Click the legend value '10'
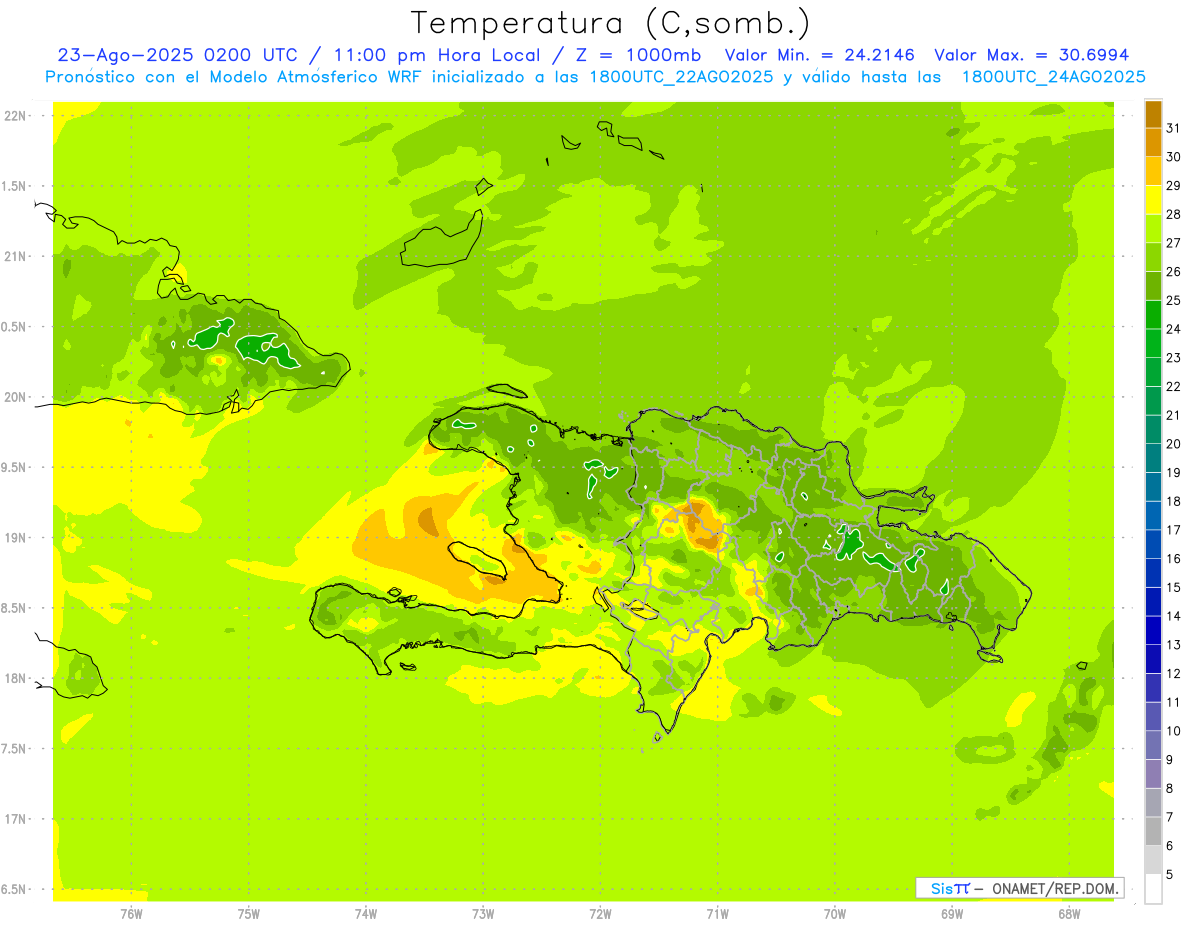Screen dimensions: 1200x927 [1174, 731]
